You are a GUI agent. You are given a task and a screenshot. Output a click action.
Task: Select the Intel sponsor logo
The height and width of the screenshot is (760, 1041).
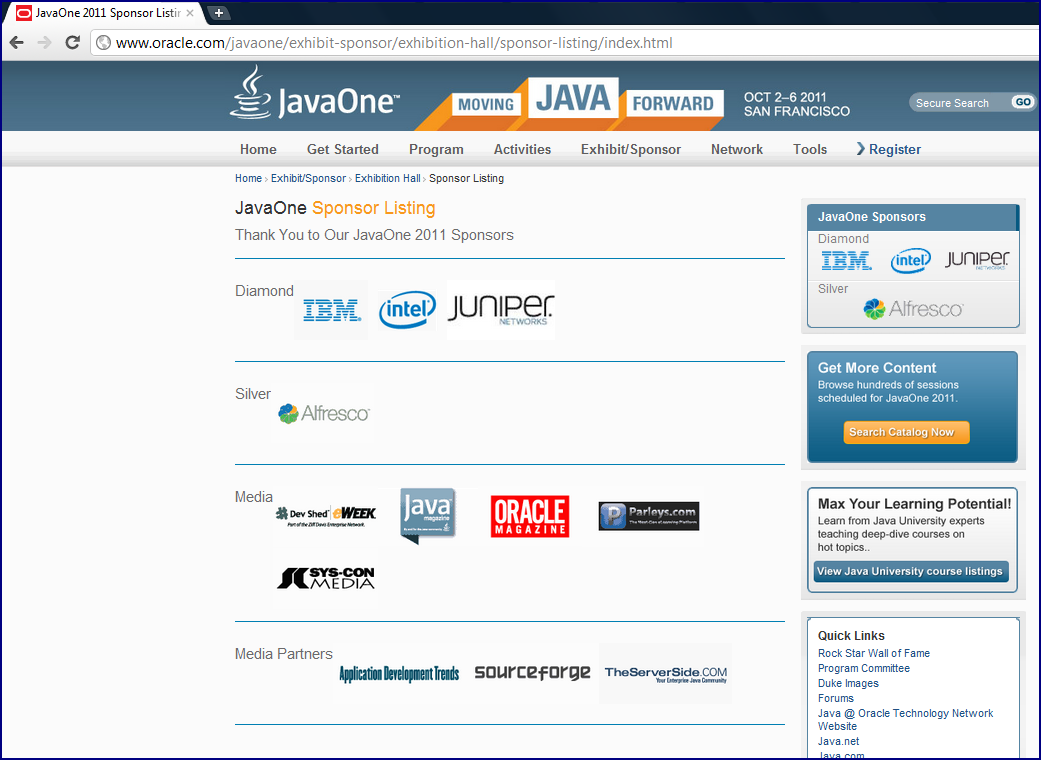point(407,311)
